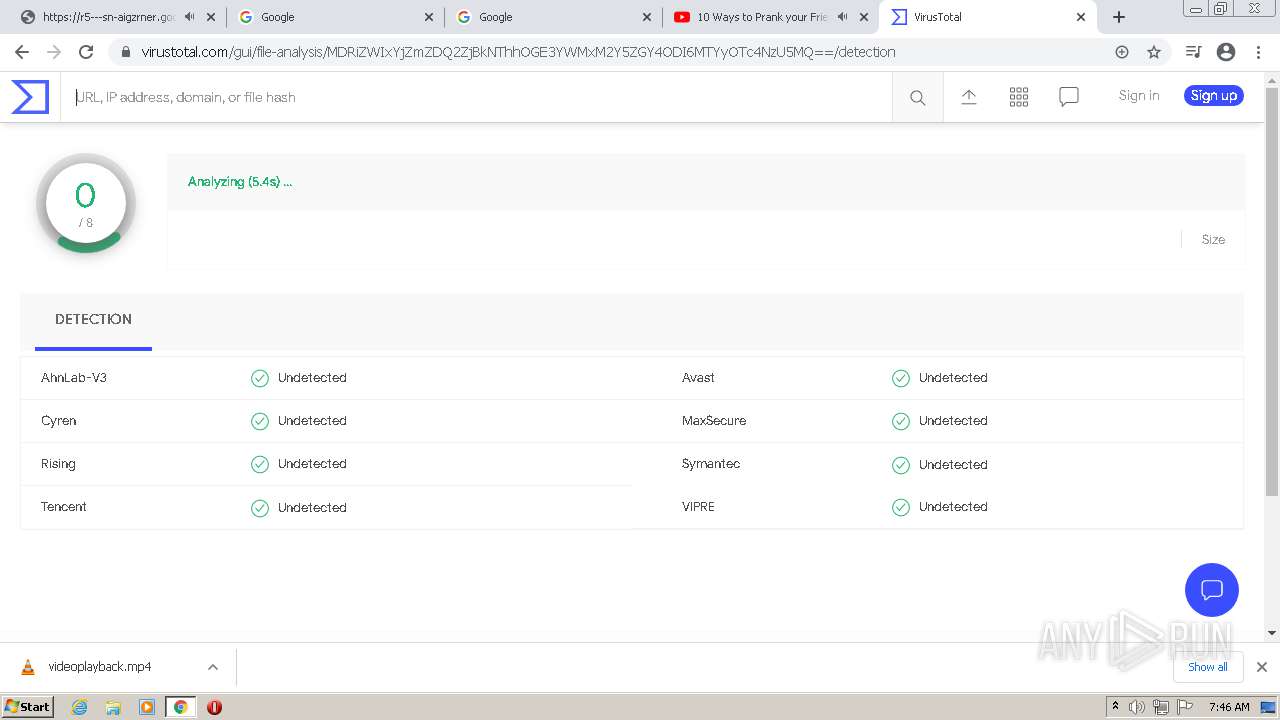Click the taskbar clock 7:46 AM
Screen dimensions: 1280x720
pos(1229,707)
